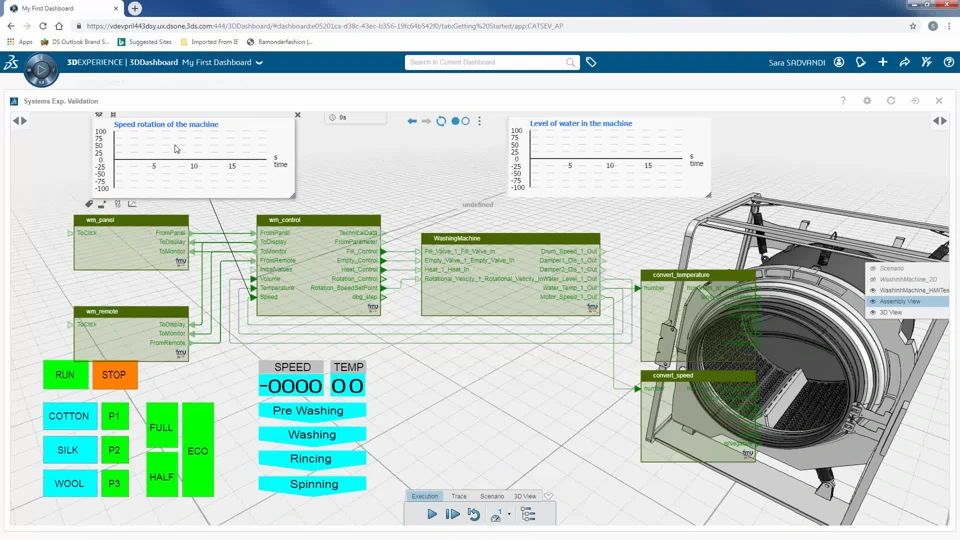Toggle the FULL load button
960x540 pixels.
click(162, 426)
